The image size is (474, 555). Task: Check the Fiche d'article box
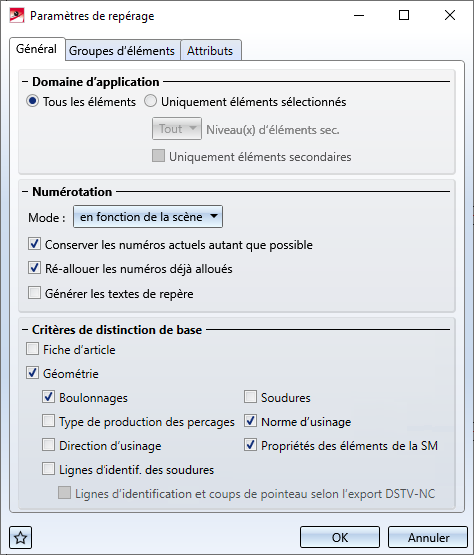pos(32,349)
